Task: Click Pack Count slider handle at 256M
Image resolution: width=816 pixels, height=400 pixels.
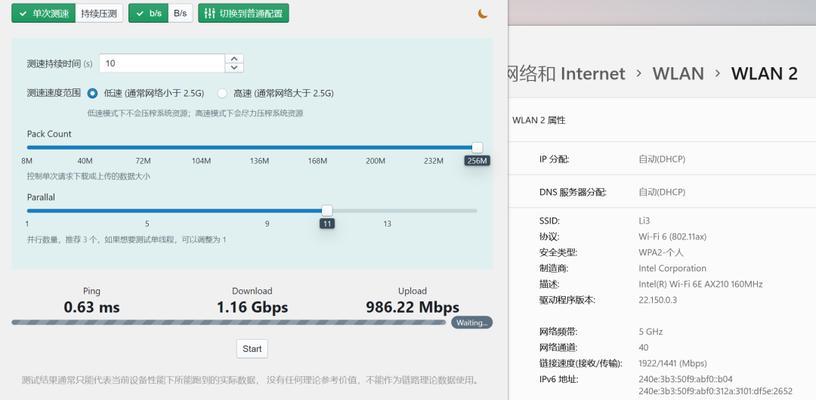Action: click(477, 148)
